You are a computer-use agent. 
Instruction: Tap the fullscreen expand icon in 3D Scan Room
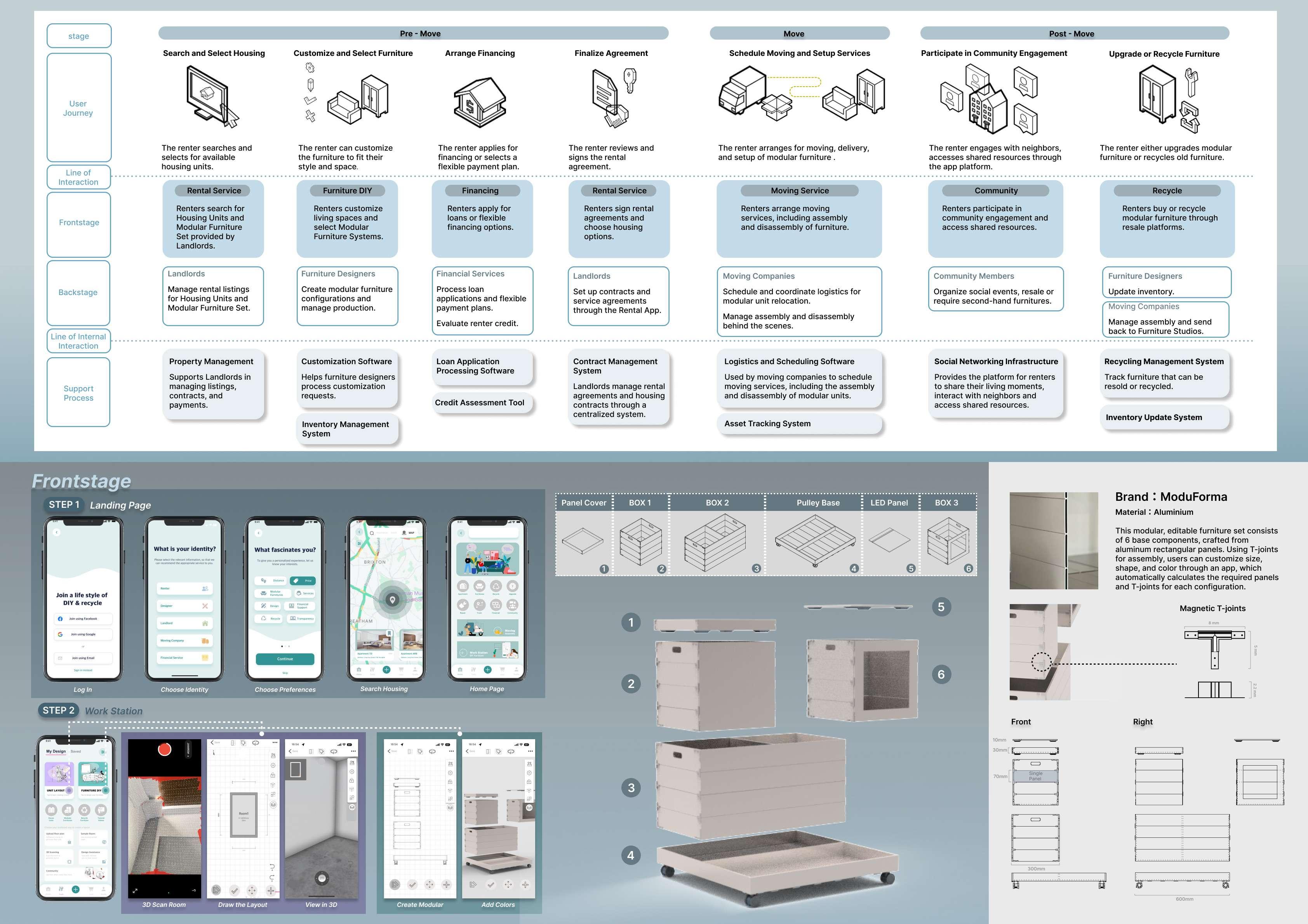point(135,890)
